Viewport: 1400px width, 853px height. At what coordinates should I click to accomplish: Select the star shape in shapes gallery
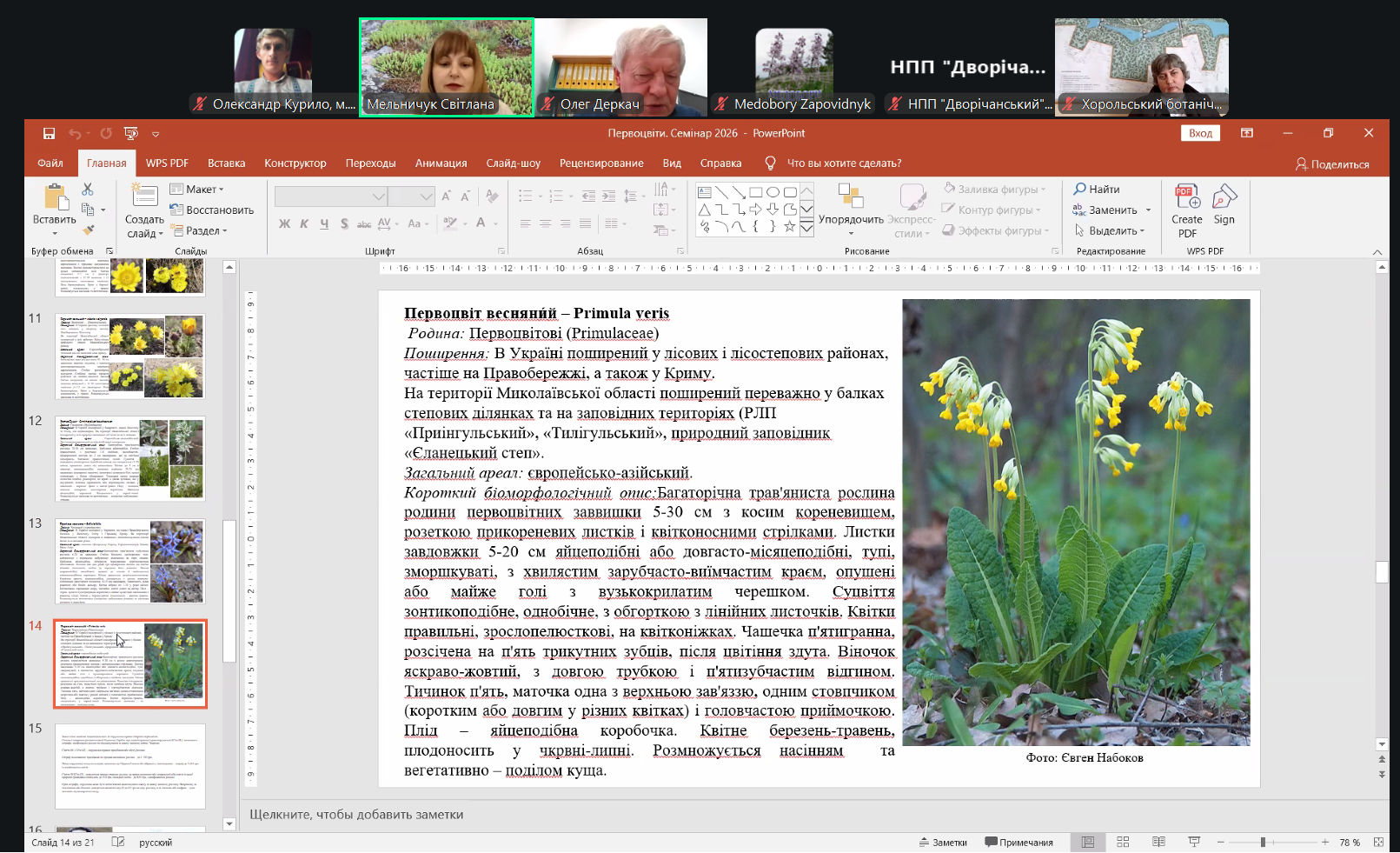[x=789, y=227]
